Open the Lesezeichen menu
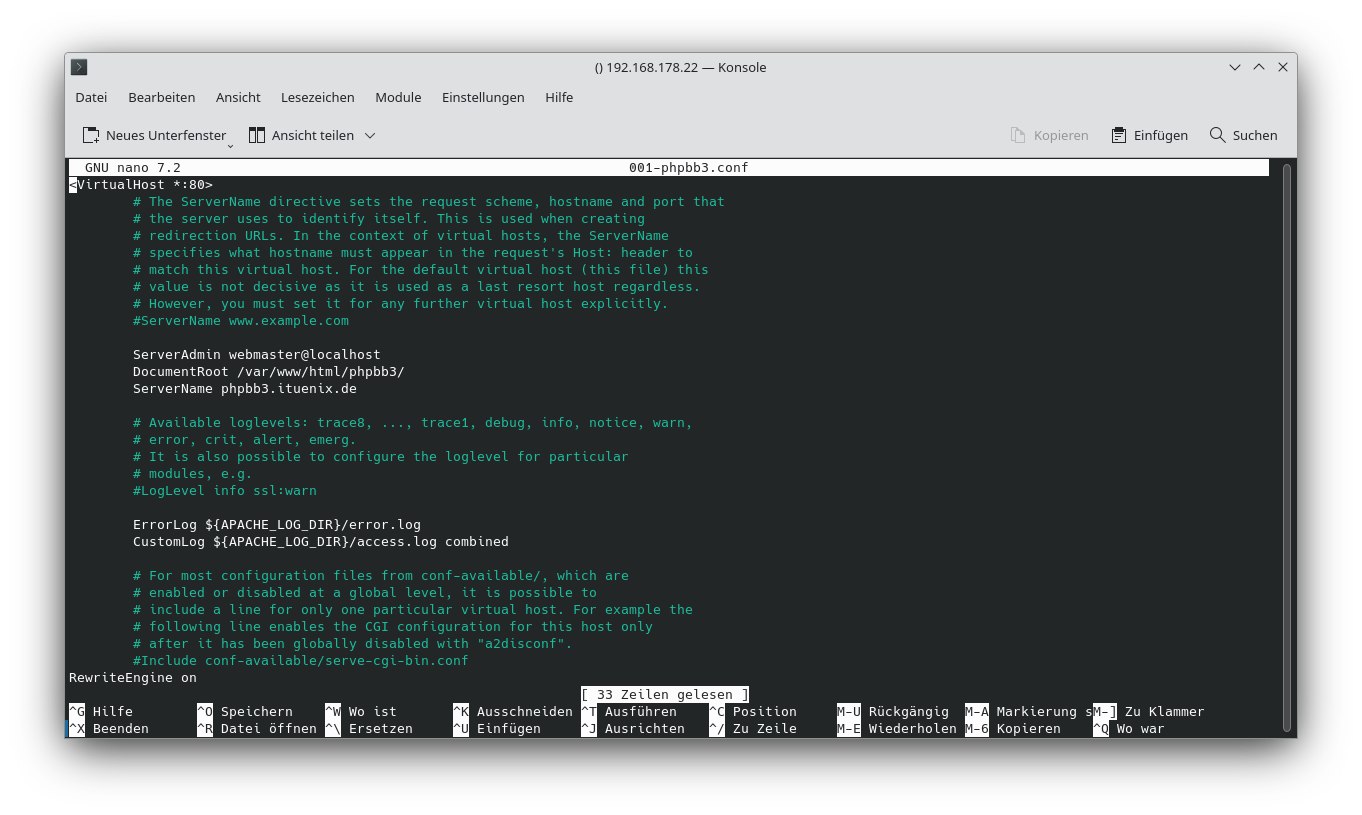The image size is (1362, 815). pyautogui.click(x=317, y=97)
